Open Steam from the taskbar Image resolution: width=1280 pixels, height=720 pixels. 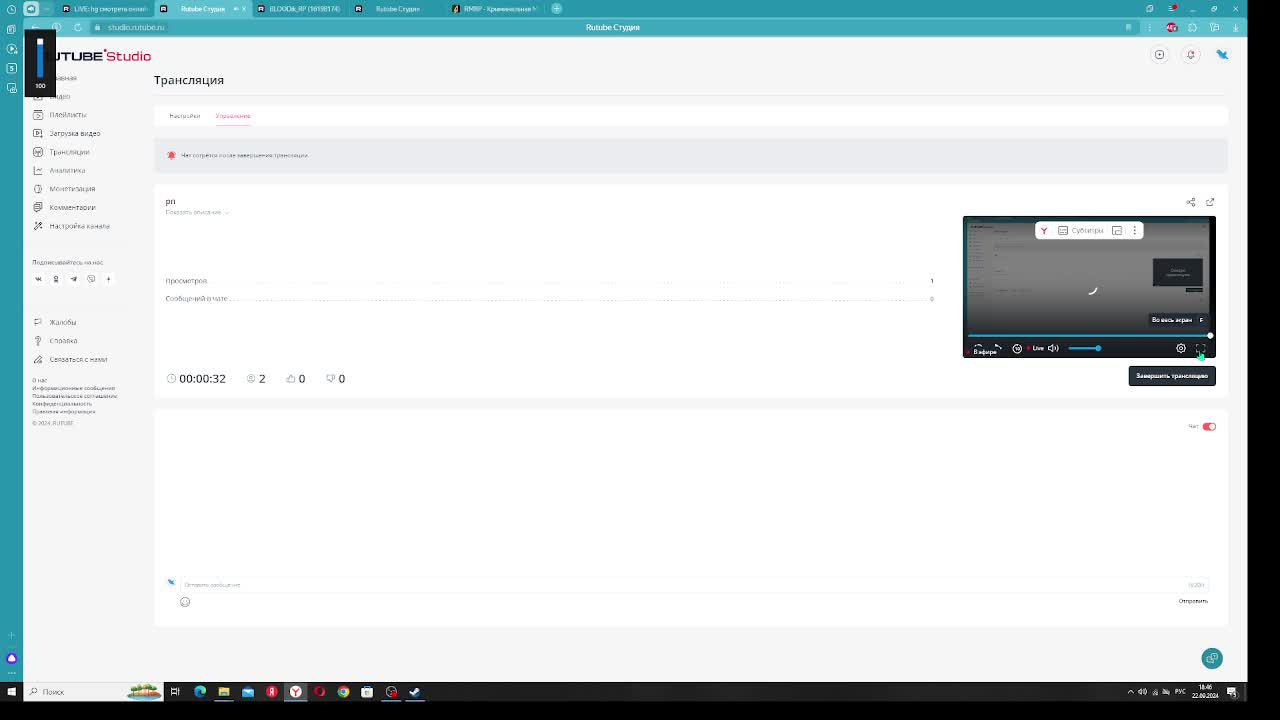pos(415,691)
